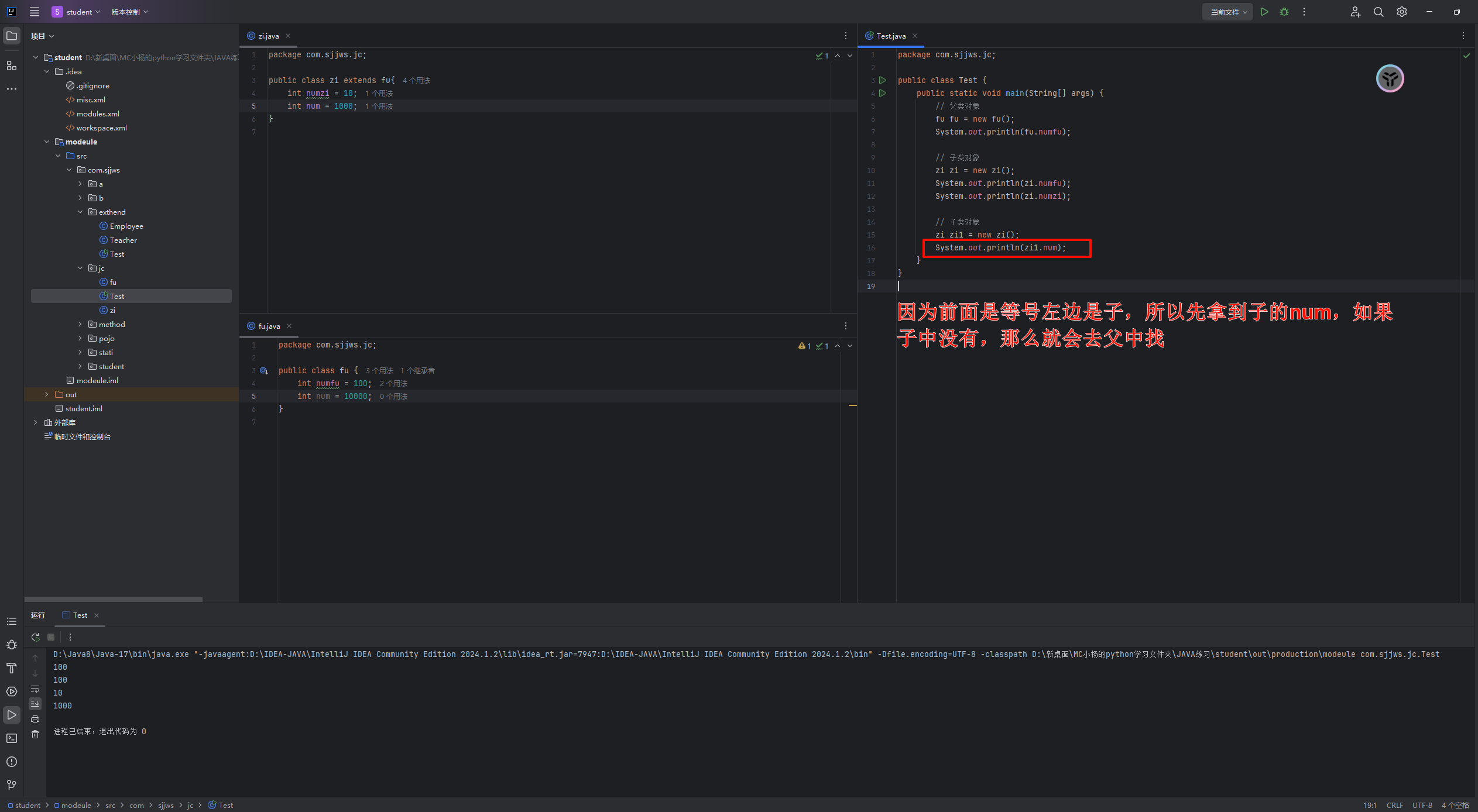1478x812 pixels.
Task: Open the current-file run configuration dropdown
Action: [x=1227, y=12]
